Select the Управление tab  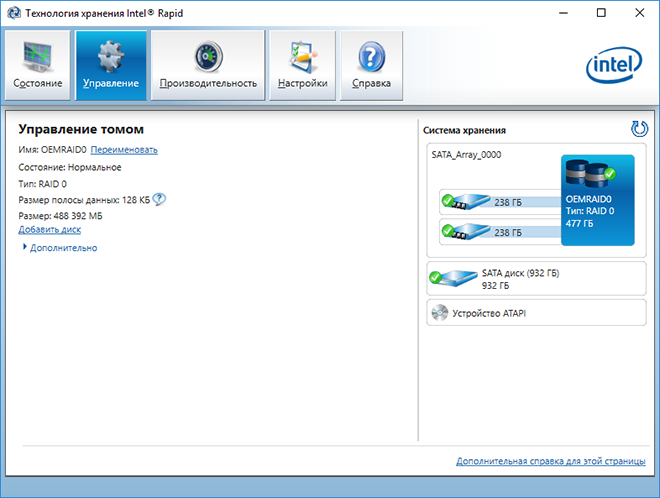pos(111,65)
